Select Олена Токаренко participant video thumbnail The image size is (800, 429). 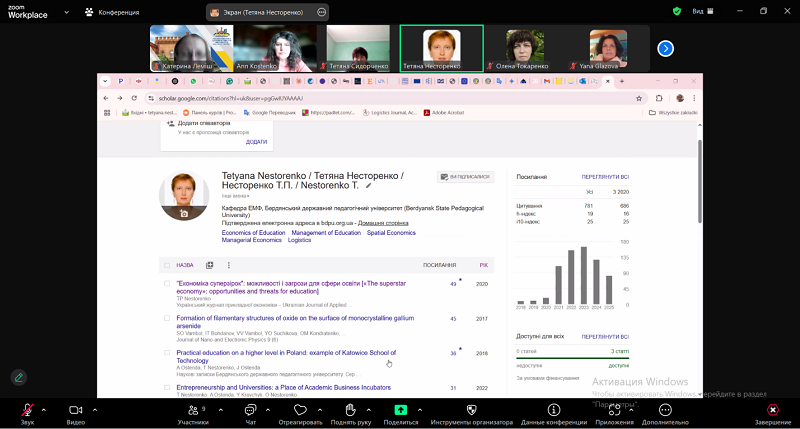click(x=525, y=48)
